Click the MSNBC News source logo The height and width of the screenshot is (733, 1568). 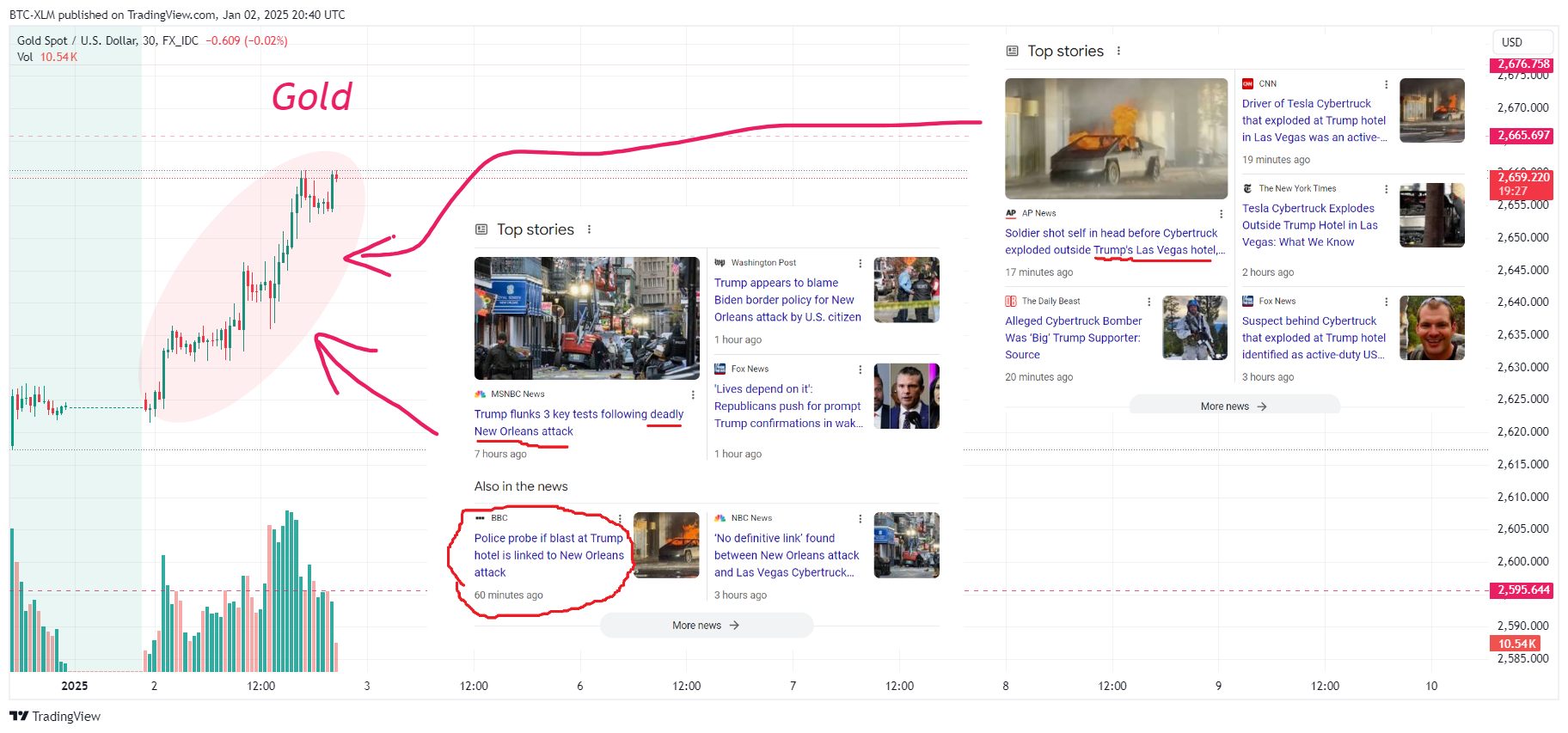480,394
